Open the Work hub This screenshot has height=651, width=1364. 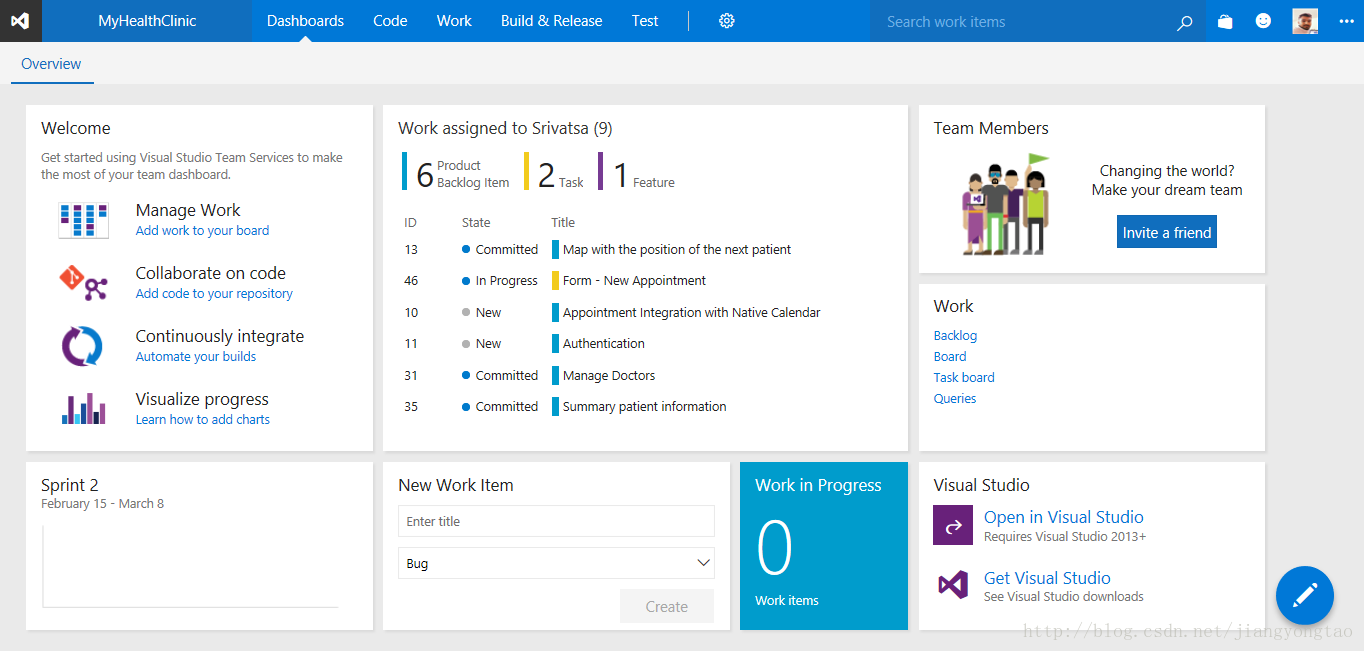click(x=454, y=21)
